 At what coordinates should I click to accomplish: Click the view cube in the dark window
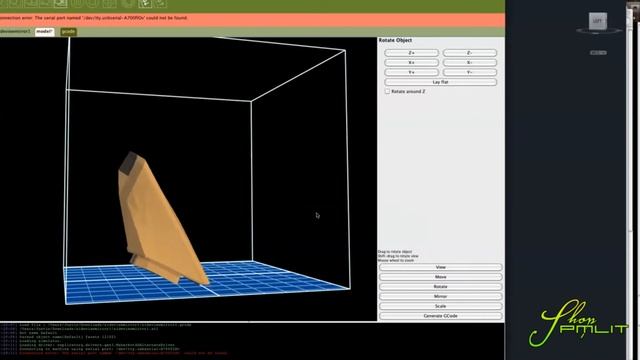click(598, 21)
